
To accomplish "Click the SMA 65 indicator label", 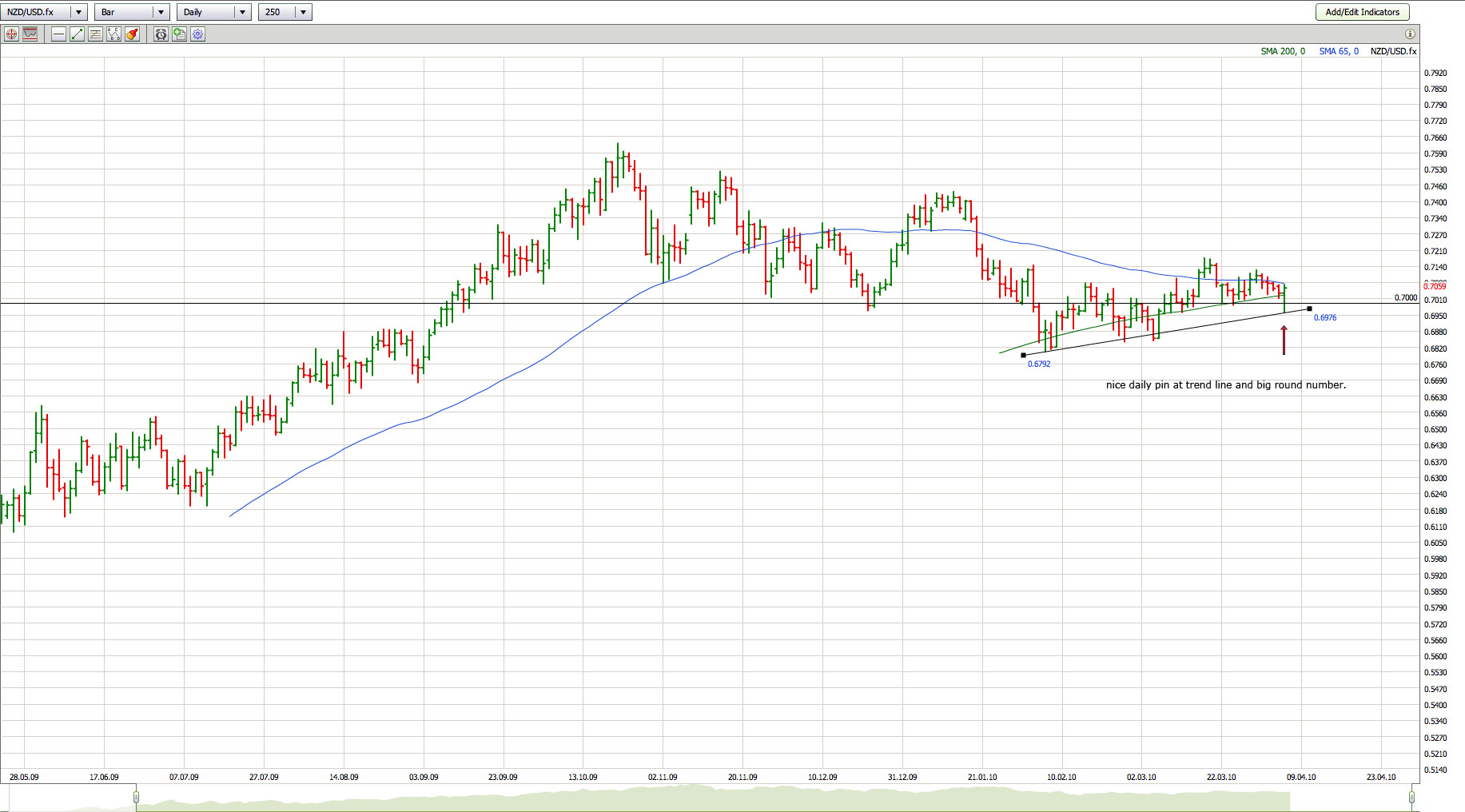I will 1338,51.
